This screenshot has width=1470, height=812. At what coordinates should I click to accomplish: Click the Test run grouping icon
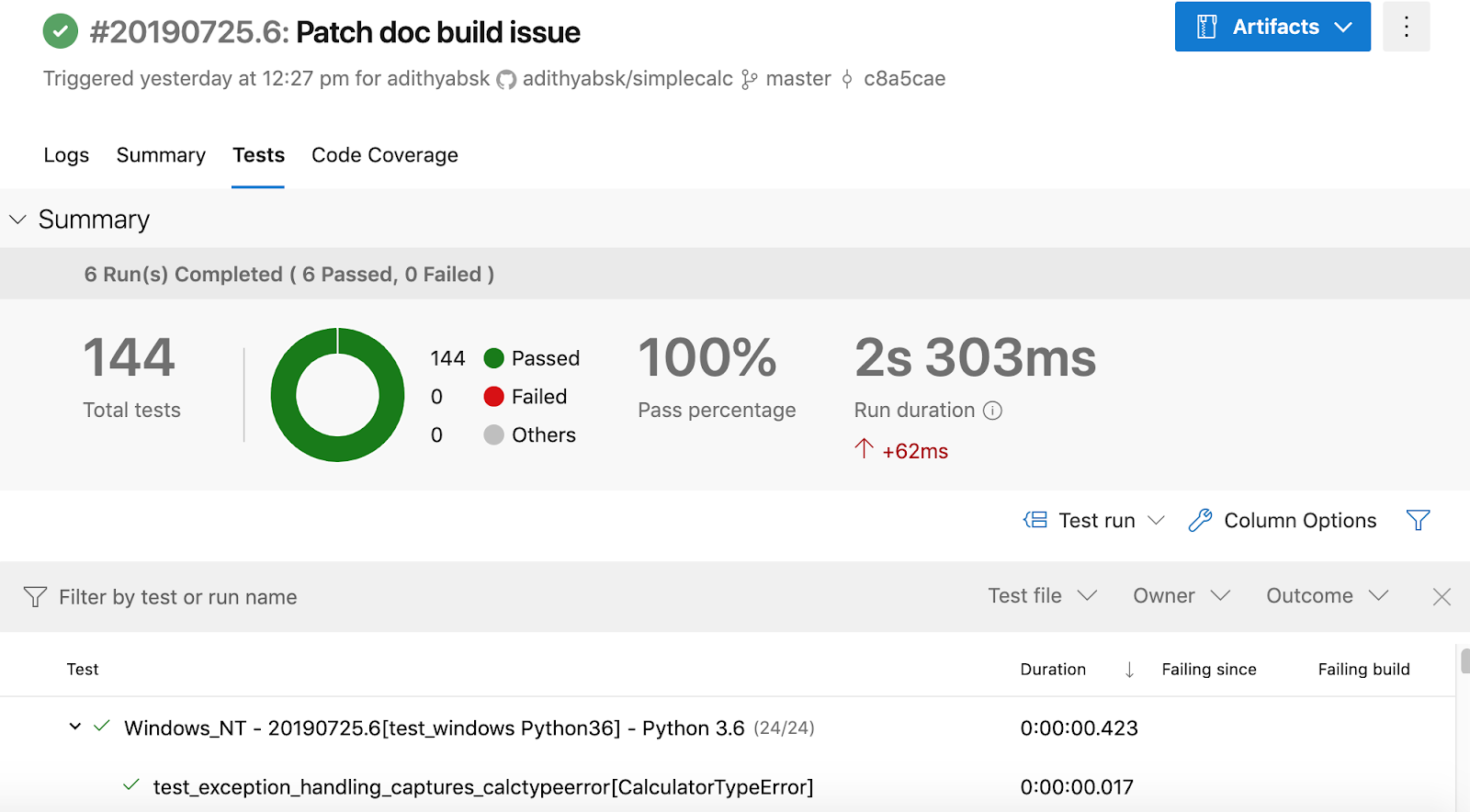(x=1035, y=521)
